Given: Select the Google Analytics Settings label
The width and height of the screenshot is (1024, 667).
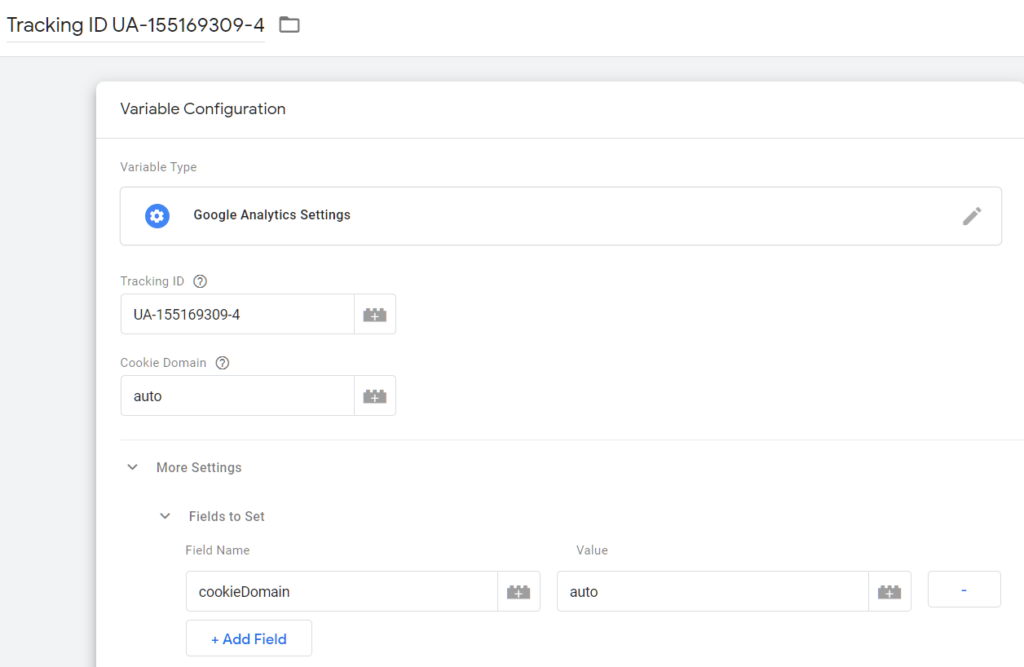Looking at the screenshot, I should pyautogui.click(x=272, y=215).
